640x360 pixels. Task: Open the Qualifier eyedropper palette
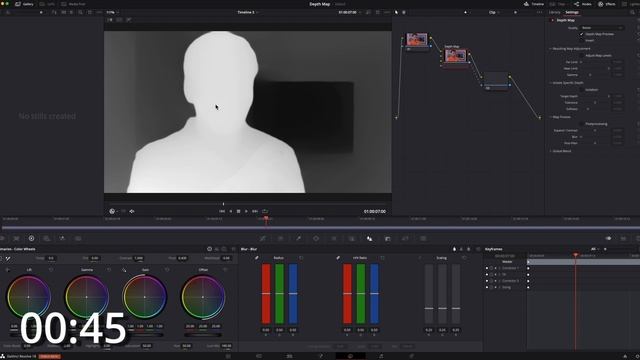pyautogui.click(x=298, y=238)
